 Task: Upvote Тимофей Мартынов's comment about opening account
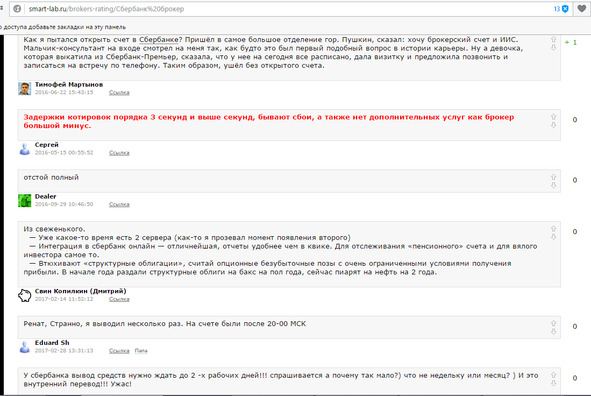[x=553, y=39]
